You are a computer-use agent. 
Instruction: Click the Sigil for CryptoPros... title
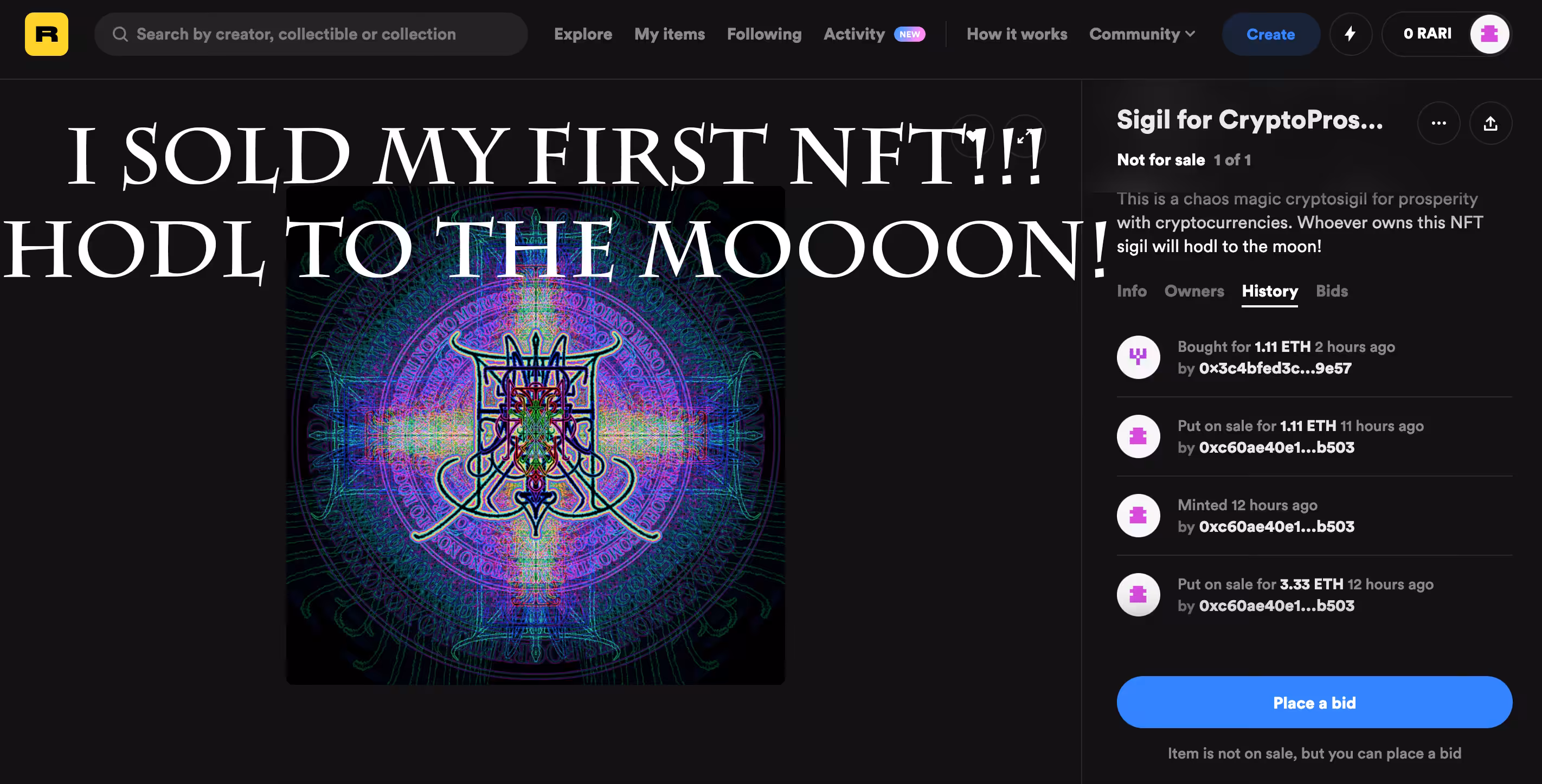tap(1250, 120)
